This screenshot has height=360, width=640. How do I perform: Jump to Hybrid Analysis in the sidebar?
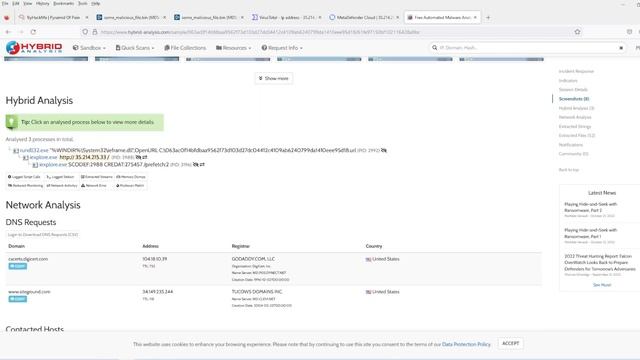coord(576,108)
